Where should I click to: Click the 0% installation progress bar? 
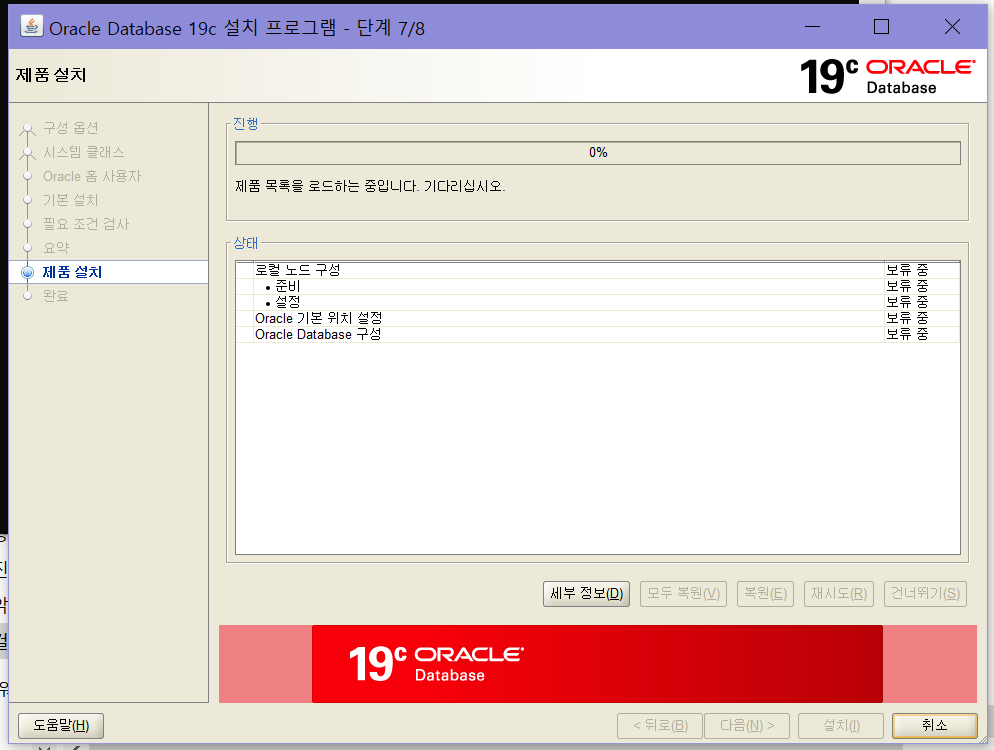(x=598, y=153)
